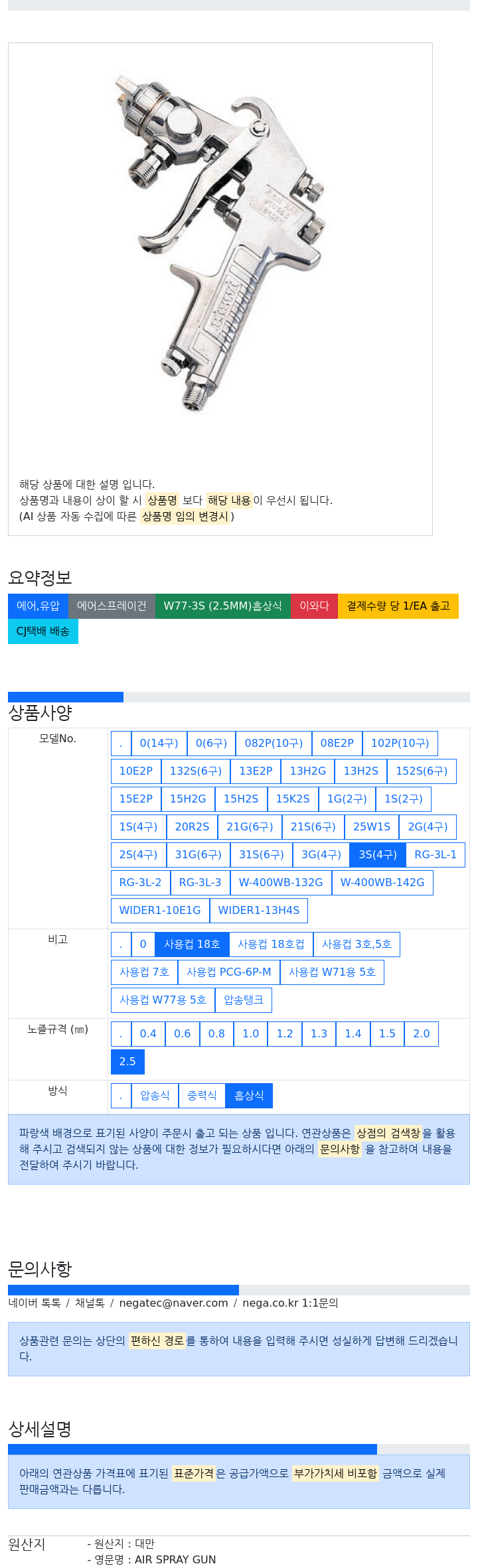Screen dimensions: 478x1568
Task: Select 사용컵 18호 remark option
Action: point(193,944)
